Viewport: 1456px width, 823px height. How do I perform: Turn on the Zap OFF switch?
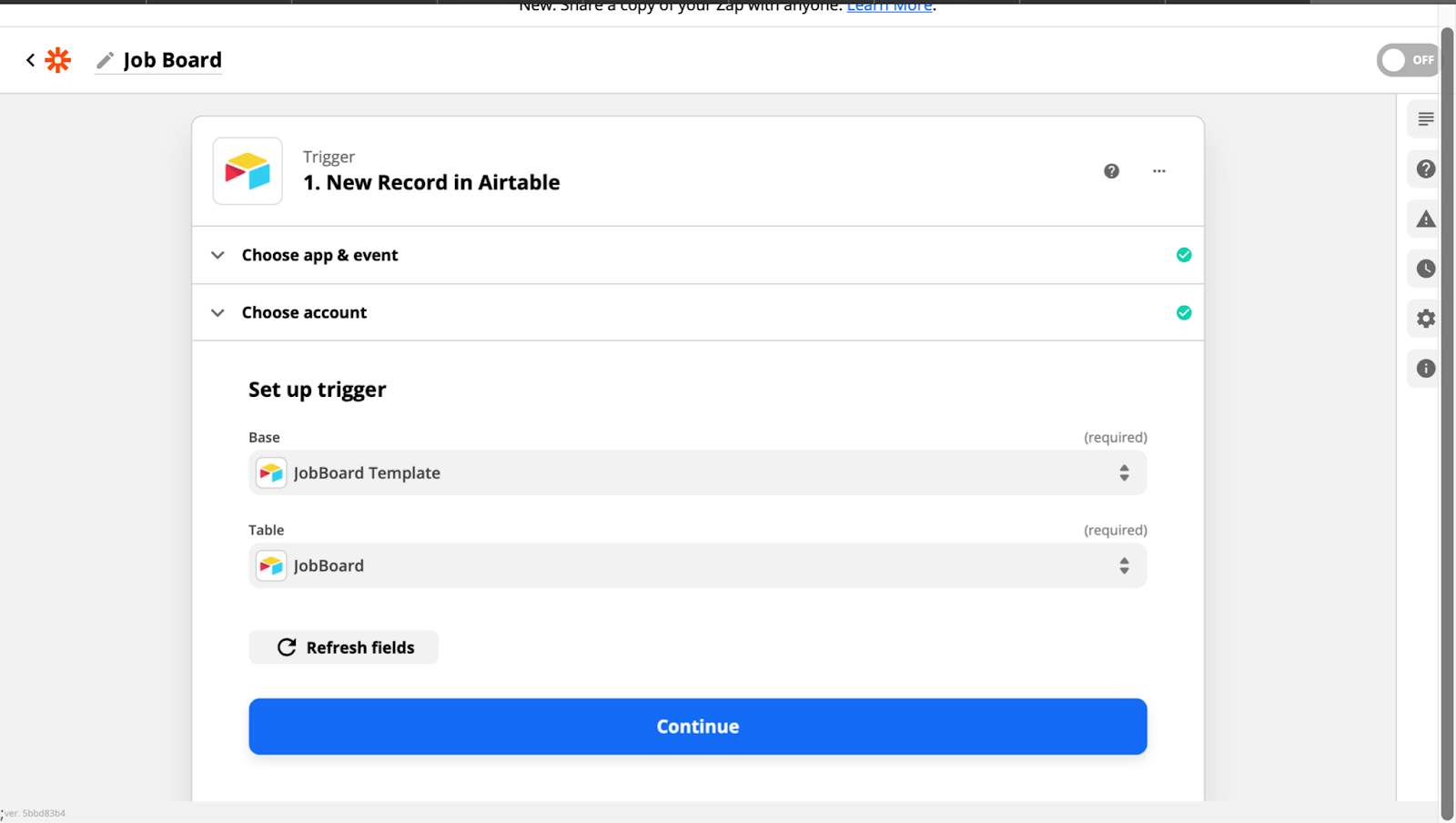[1409, 60]
